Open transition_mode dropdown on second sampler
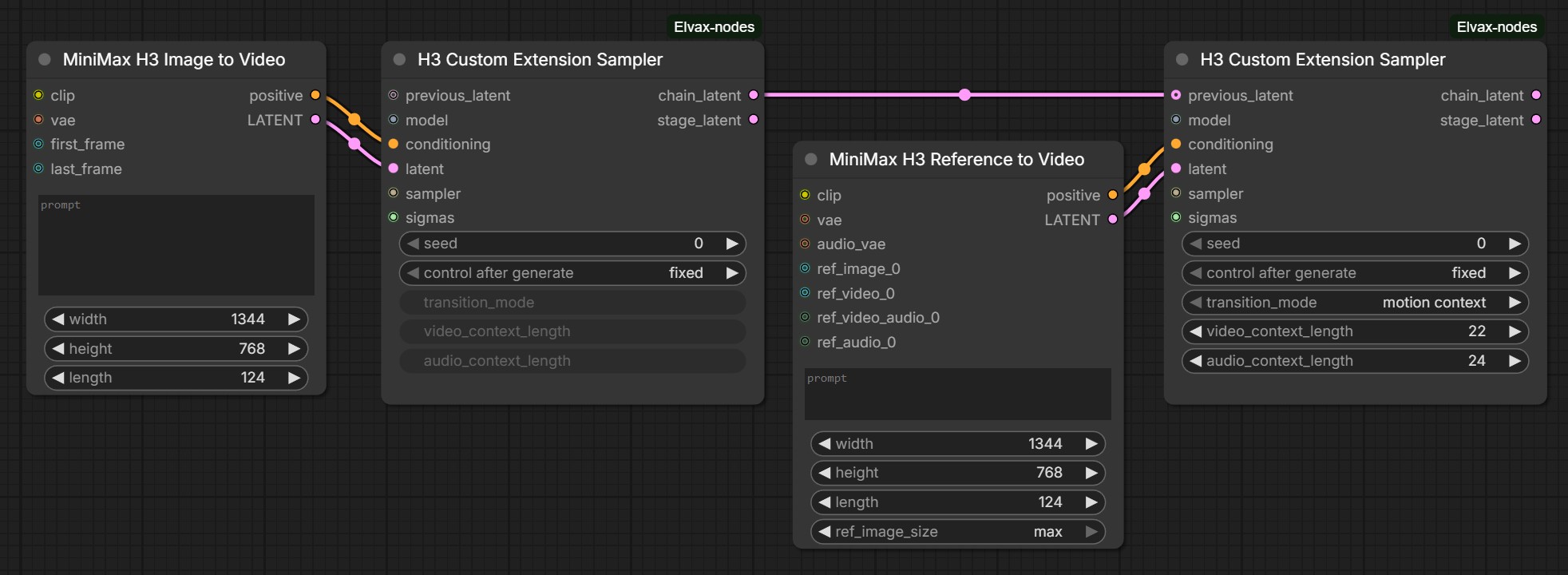This screenshot has width=1568, height=575. (x=1355, y=303)
